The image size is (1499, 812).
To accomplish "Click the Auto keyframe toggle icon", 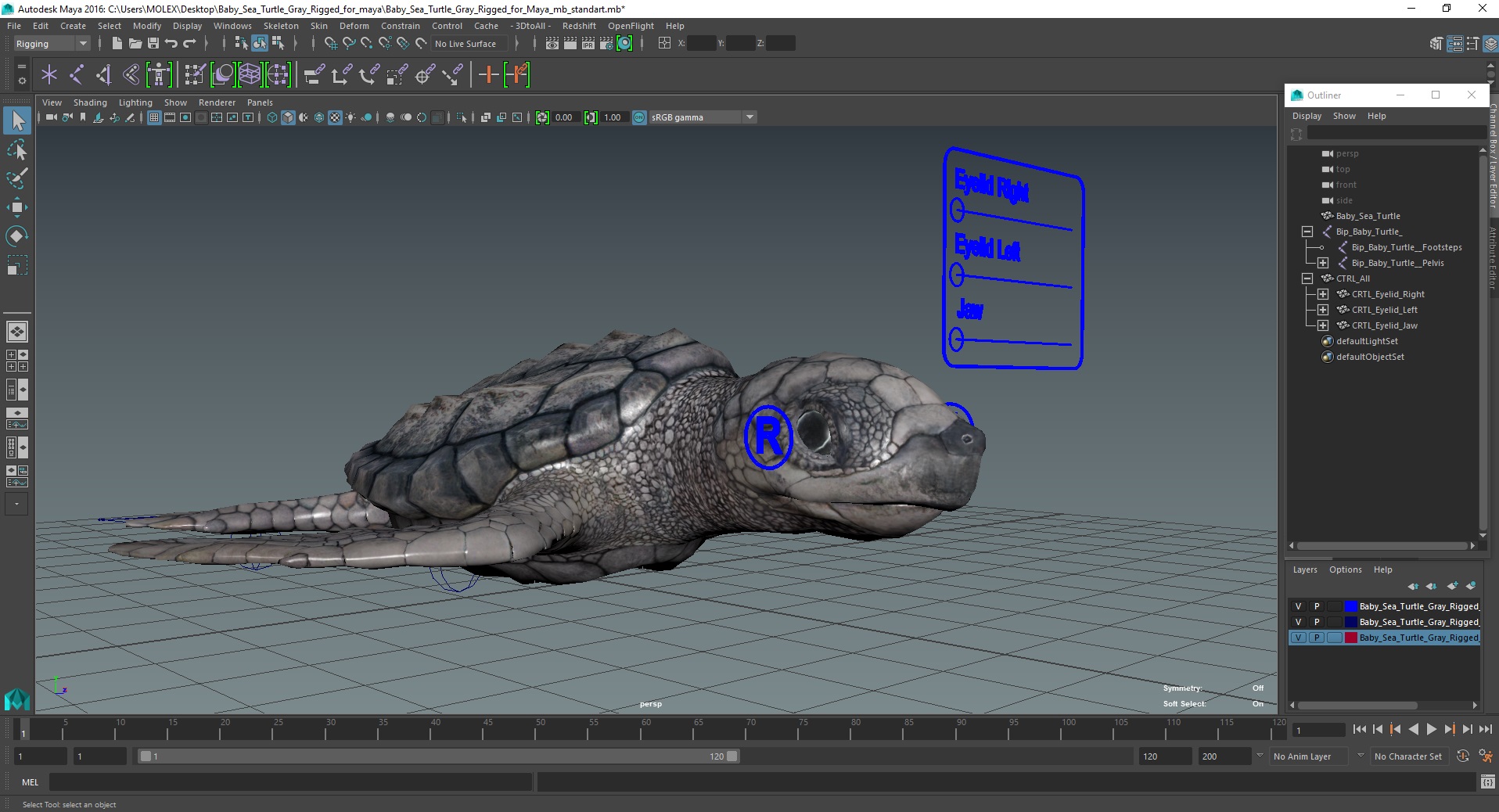I will point(1462,756).
